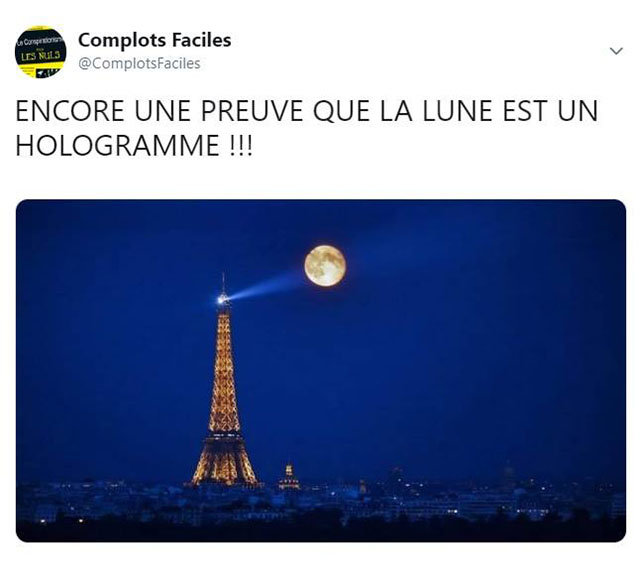Click the light beam pointing at the moon
This screenshot has height=586, width=640.
coord(267,286)
